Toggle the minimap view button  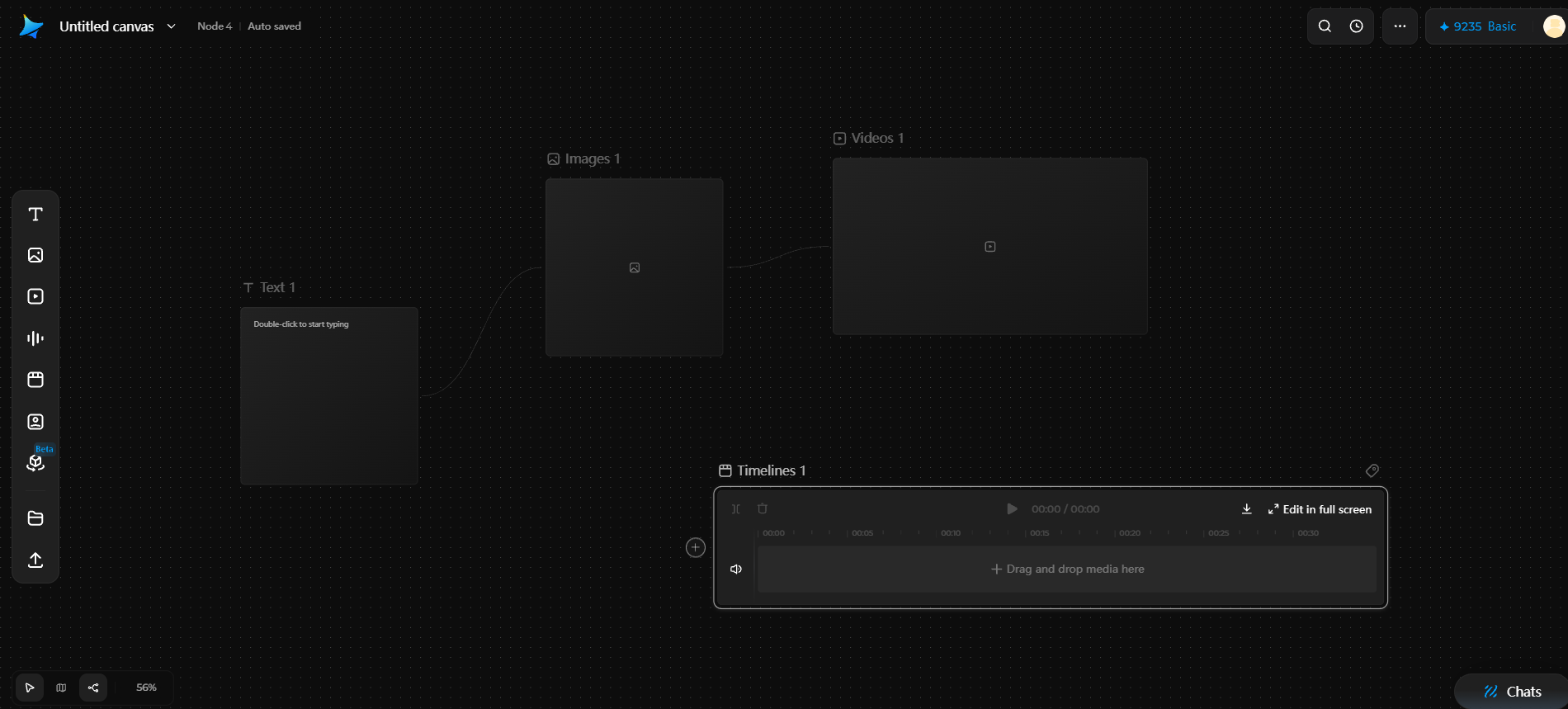(61, 688)
